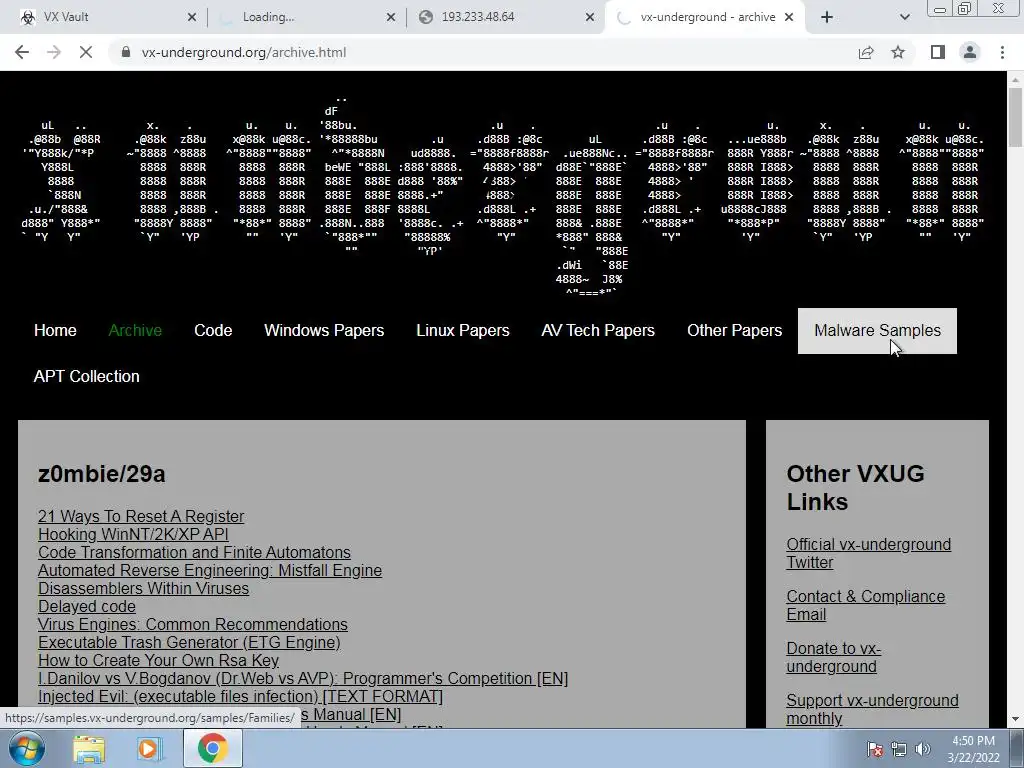This screenshot has height=768, width=1024.
Task: Stop loading the page
Action: click(86, 52)
